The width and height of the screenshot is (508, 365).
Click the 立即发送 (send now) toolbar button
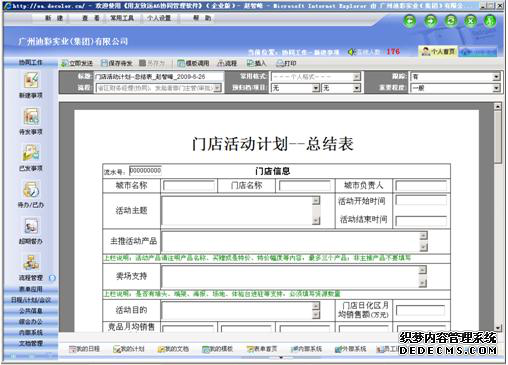click(x=77, y=63)
